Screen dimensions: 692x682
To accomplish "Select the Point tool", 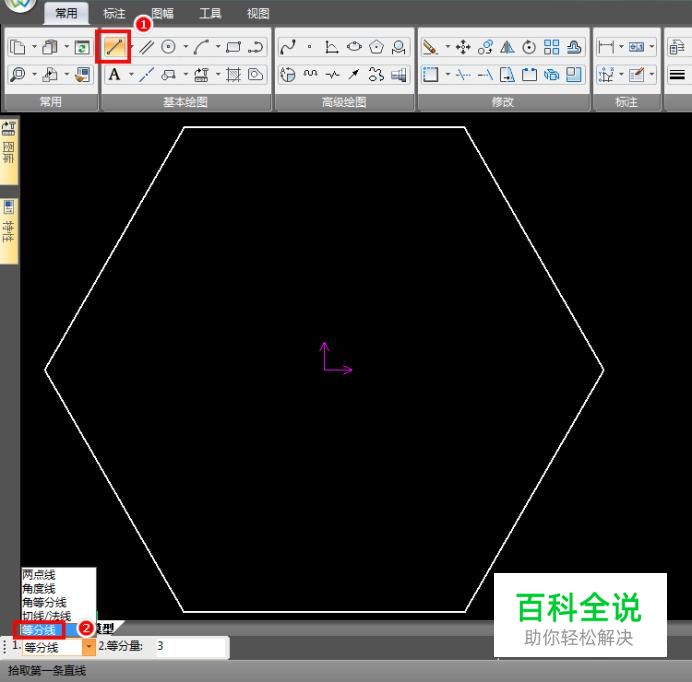I will tap(310, 47).
